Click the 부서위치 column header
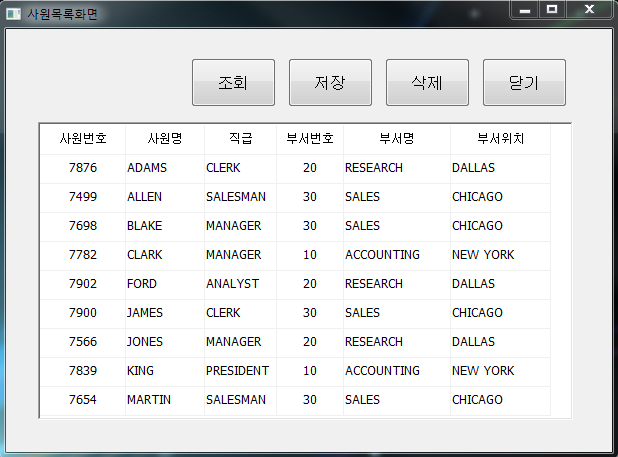618x457 pixels. tap(501, 139)
